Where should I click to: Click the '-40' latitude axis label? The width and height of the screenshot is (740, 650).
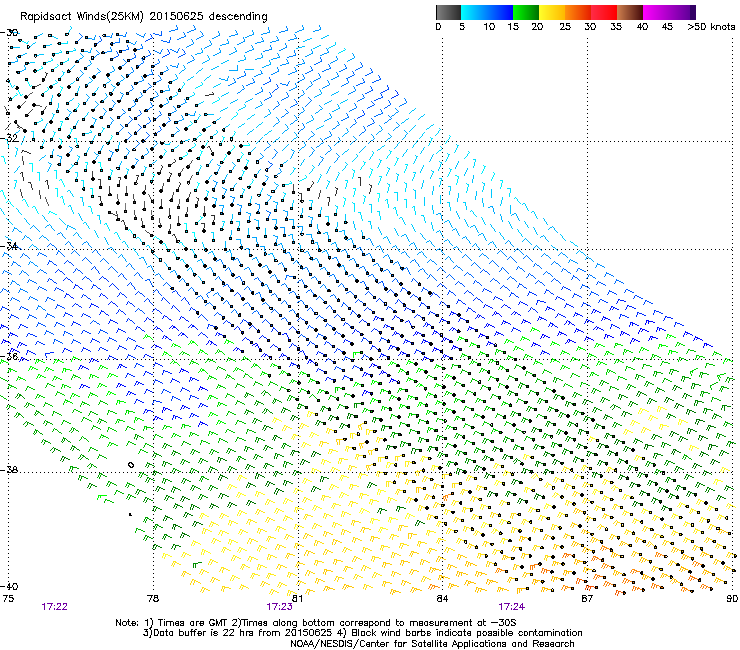9,586
